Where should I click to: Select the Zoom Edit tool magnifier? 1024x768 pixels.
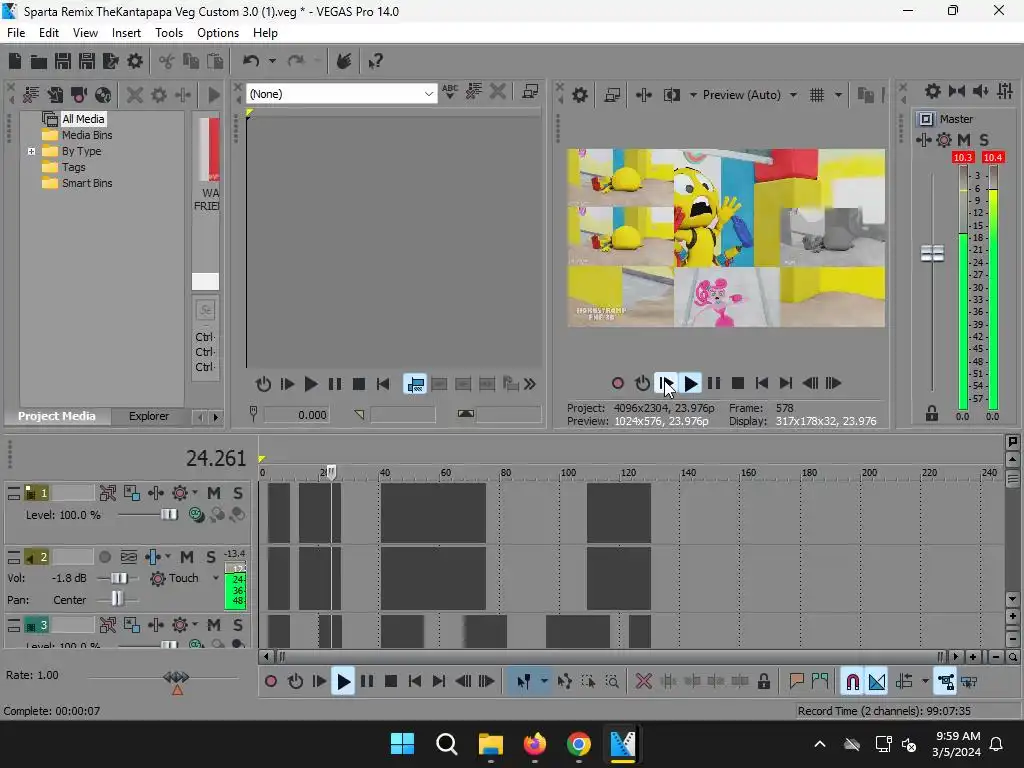pyautogui.click(x=612, y=682)
